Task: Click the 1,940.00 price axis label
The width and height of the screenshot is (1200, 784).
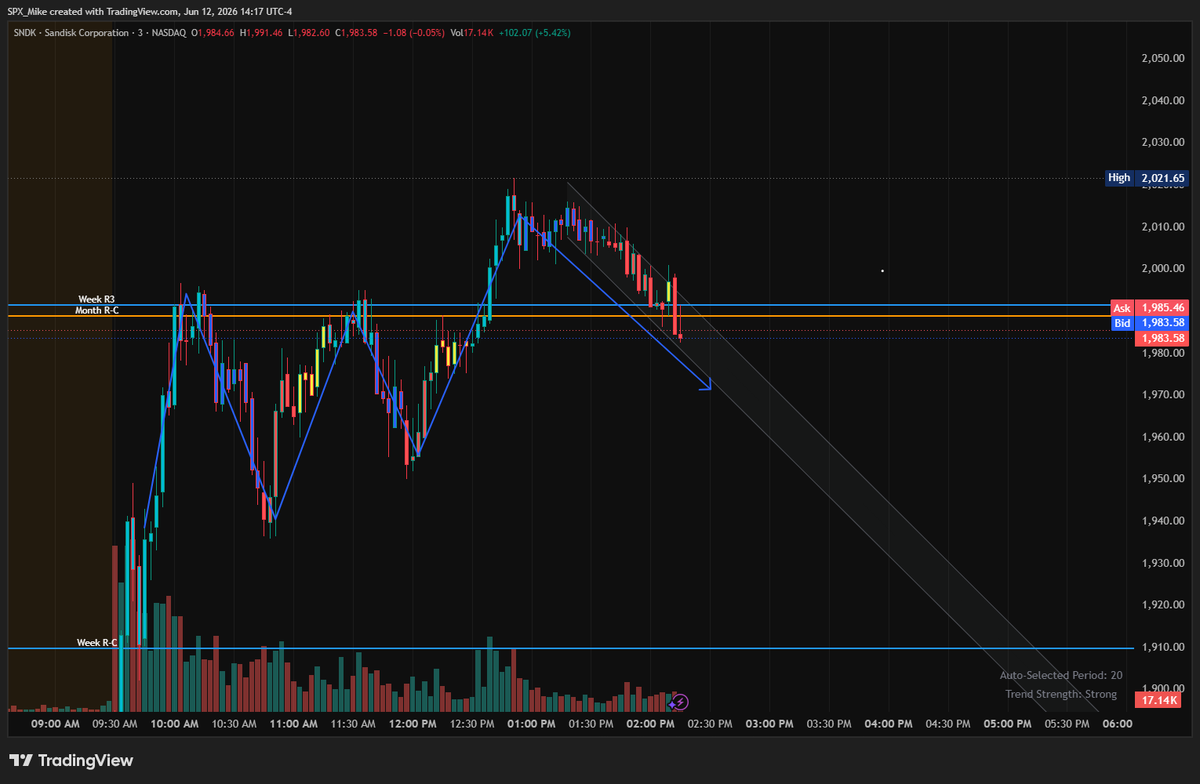Action: 1163,521
